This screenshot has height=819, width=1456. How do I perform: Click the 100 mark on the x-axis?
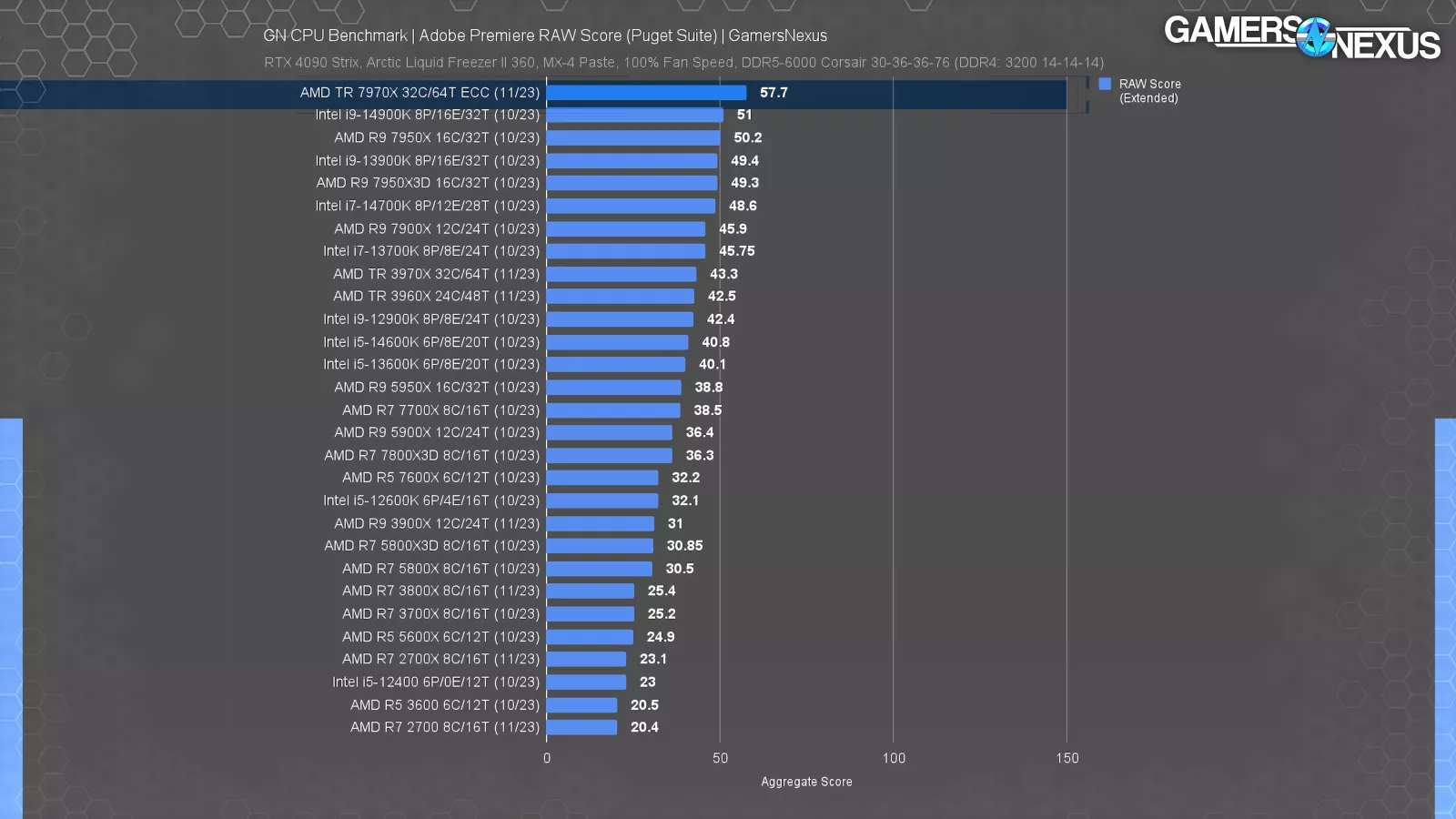coord(895,757)
